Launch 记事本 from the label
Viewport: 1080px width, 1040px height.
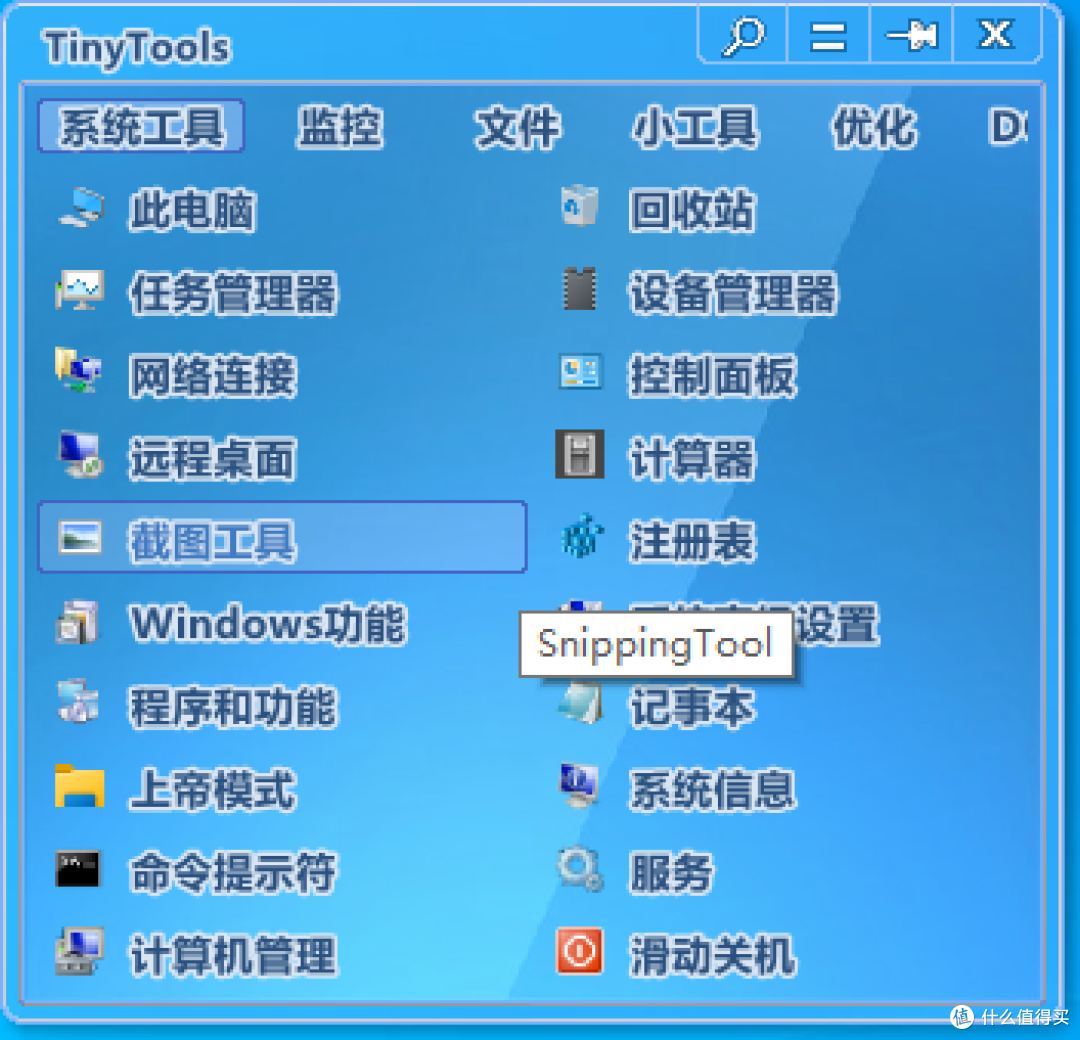[x=692, y=707]
